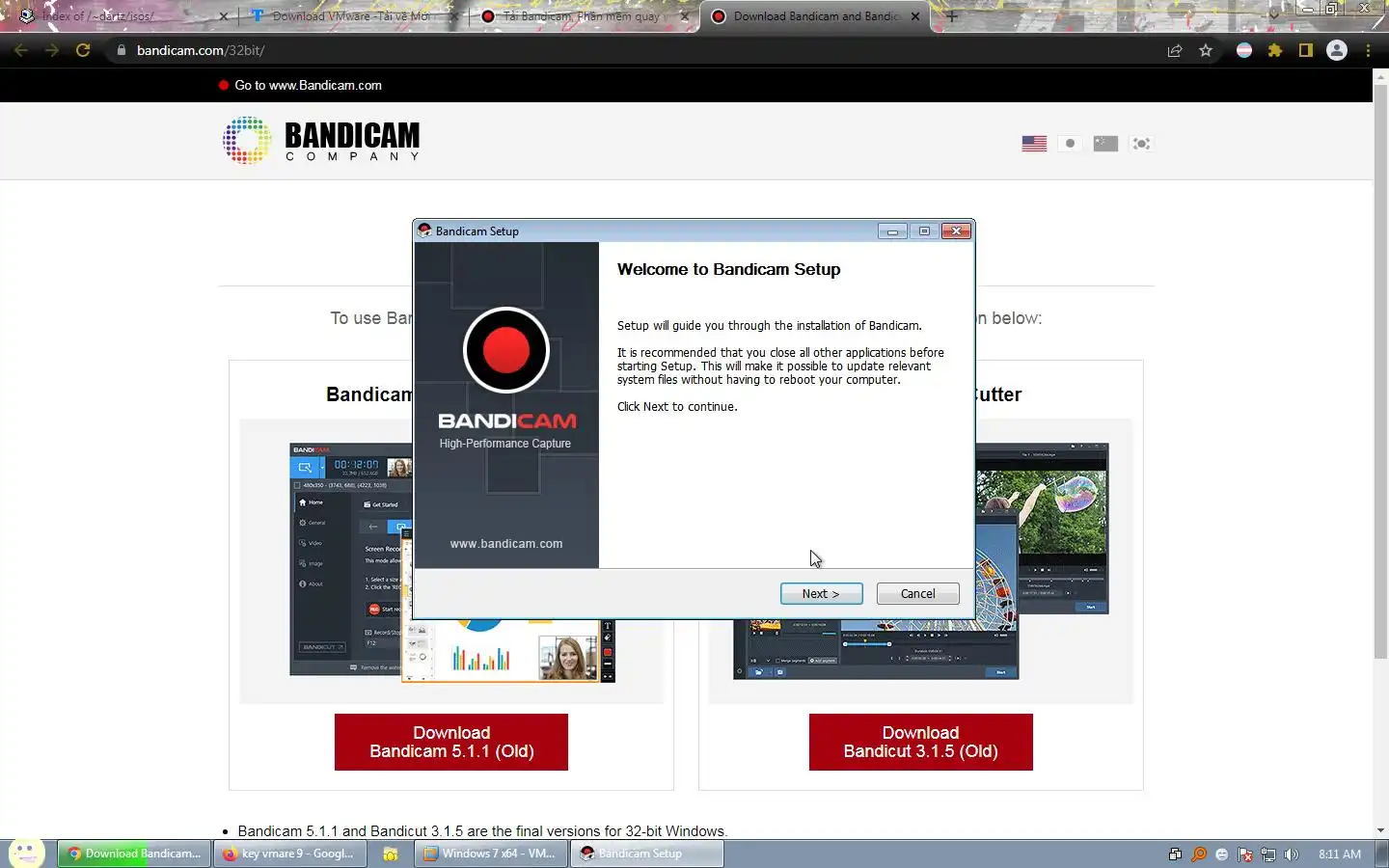This screenshot has width=1389, height=868.
Task: Cancel the Bandicam Setup wizard
Action: coord(917,594)
